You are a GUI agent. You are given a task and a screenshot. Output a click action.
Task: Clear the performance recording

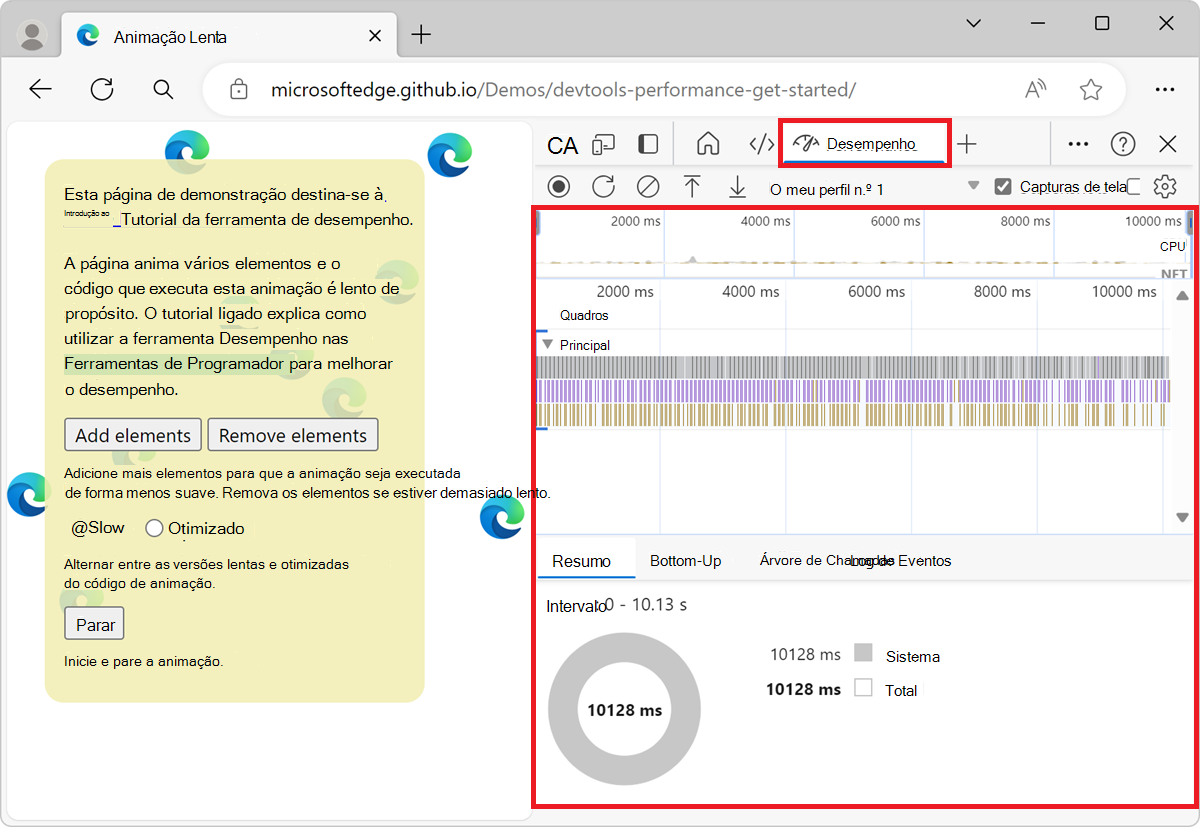click(x=648, y=186)
